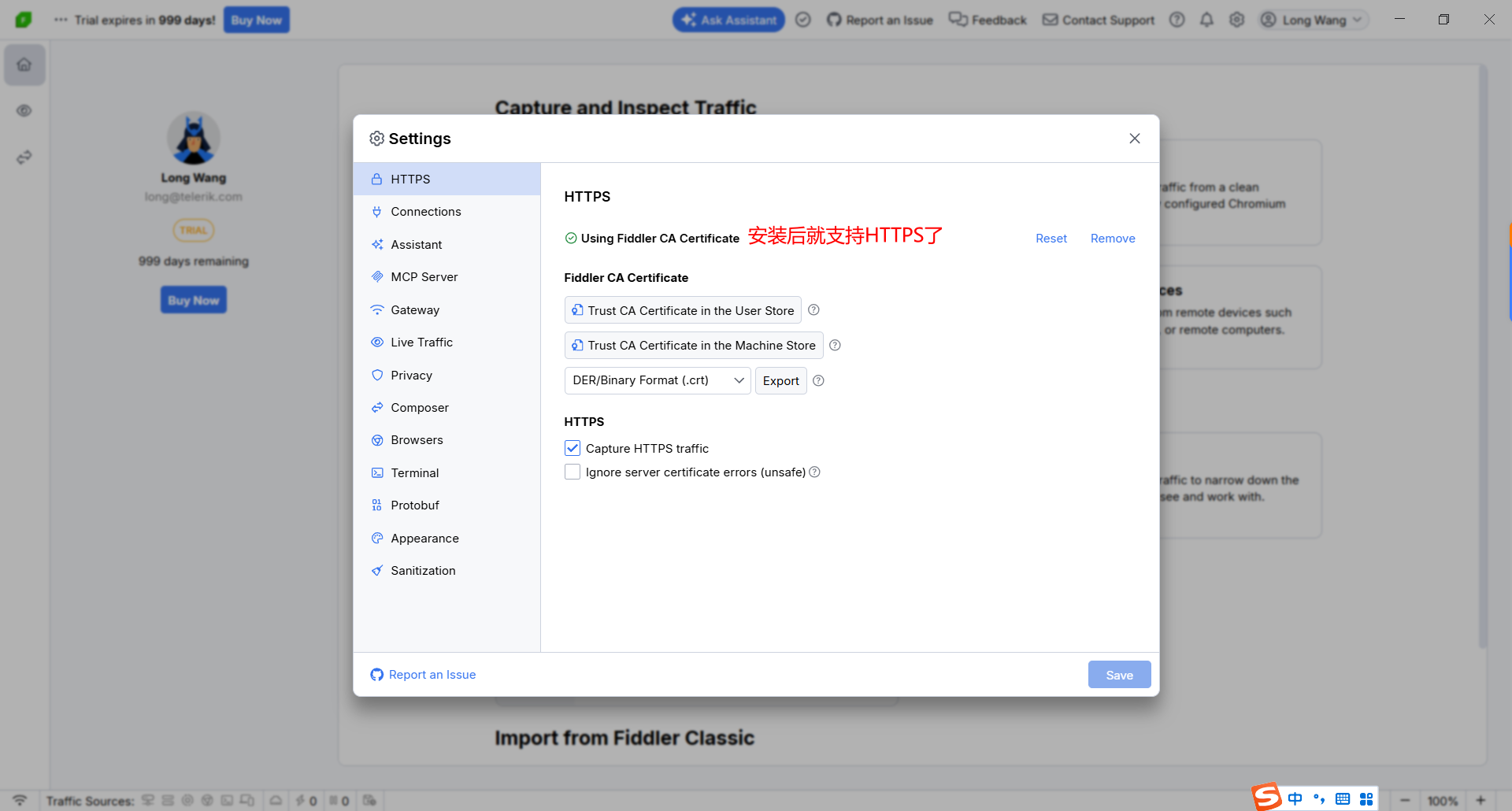Click the settings gear in top toolbar
The width and height of the screenshot is (1512, 811).
[1236, 20]
